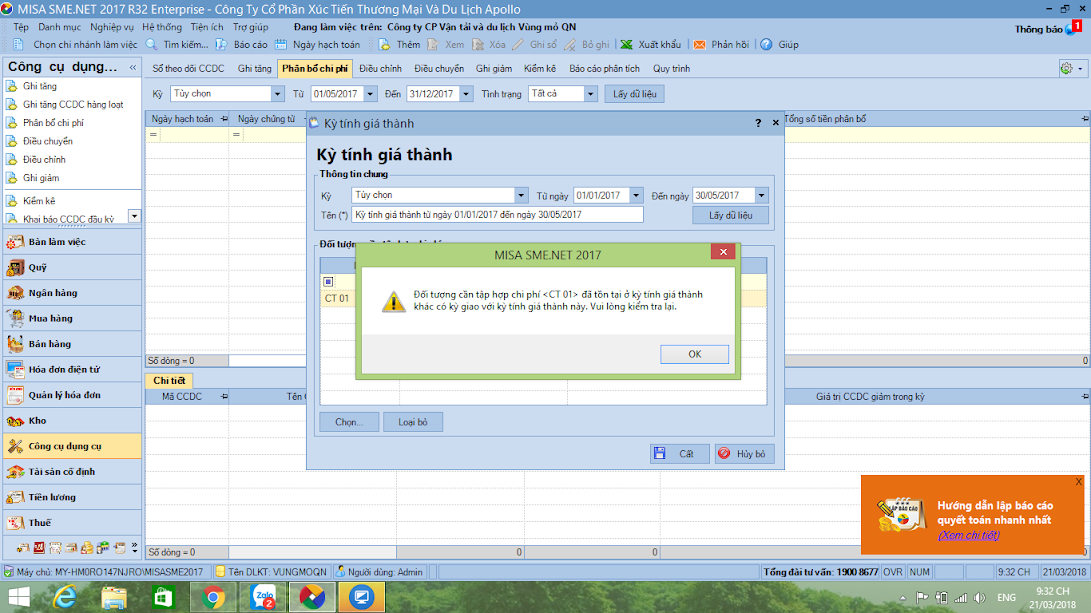1091x613 pixels.
Task: Expand the Tình trạng dropdown (Tất cả)
Action: coord(590,94)
